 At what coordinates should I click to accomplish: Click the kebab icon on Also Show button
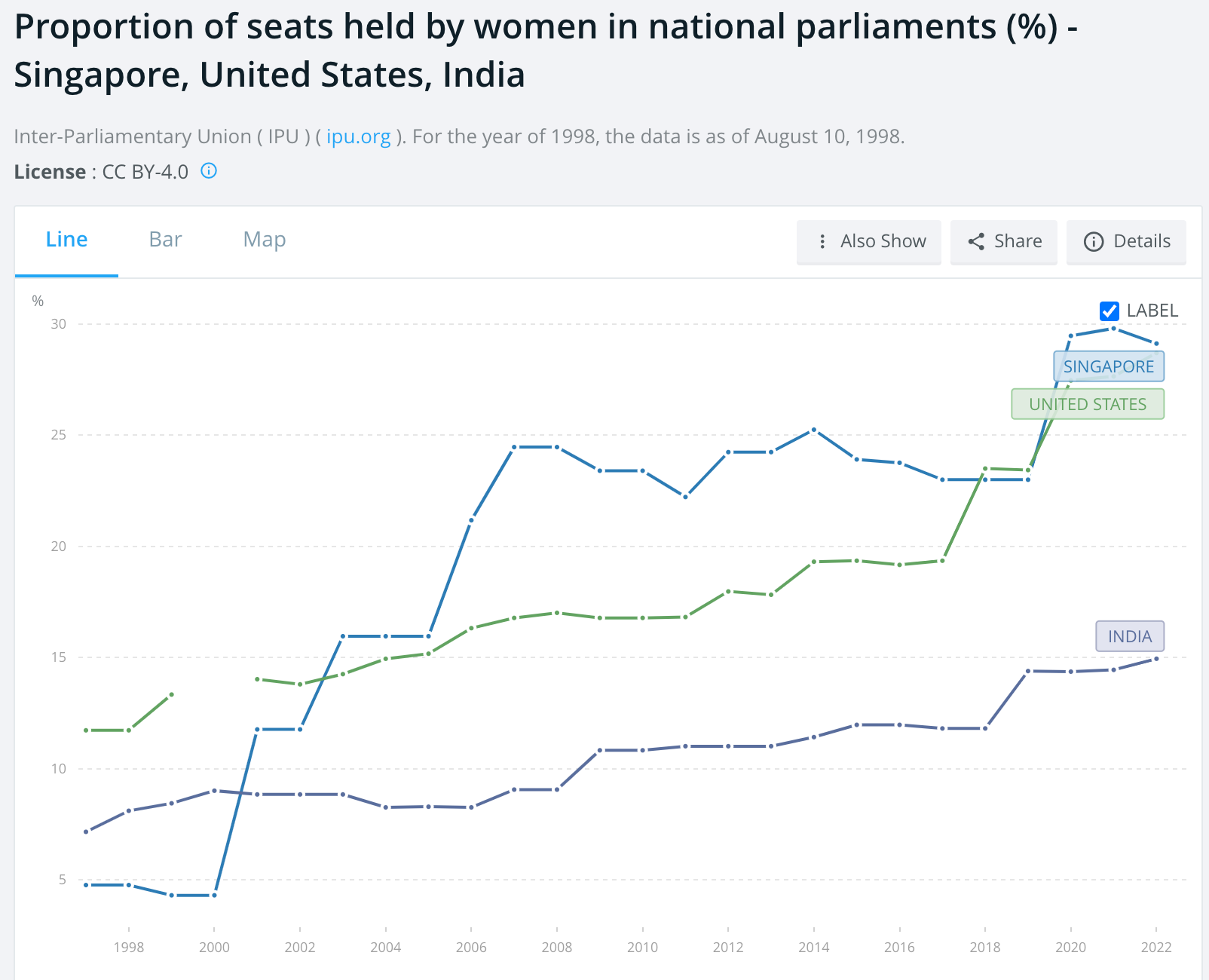tap(822, 242)
